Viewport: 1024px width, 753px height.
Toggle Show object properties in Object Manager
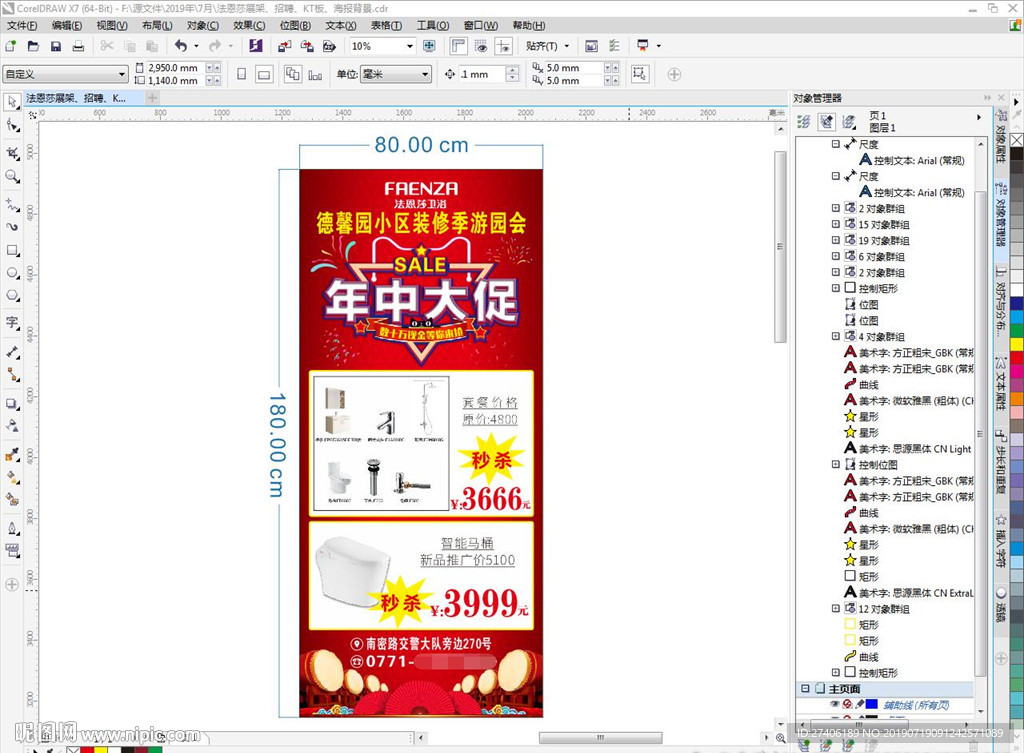[804, 121]
